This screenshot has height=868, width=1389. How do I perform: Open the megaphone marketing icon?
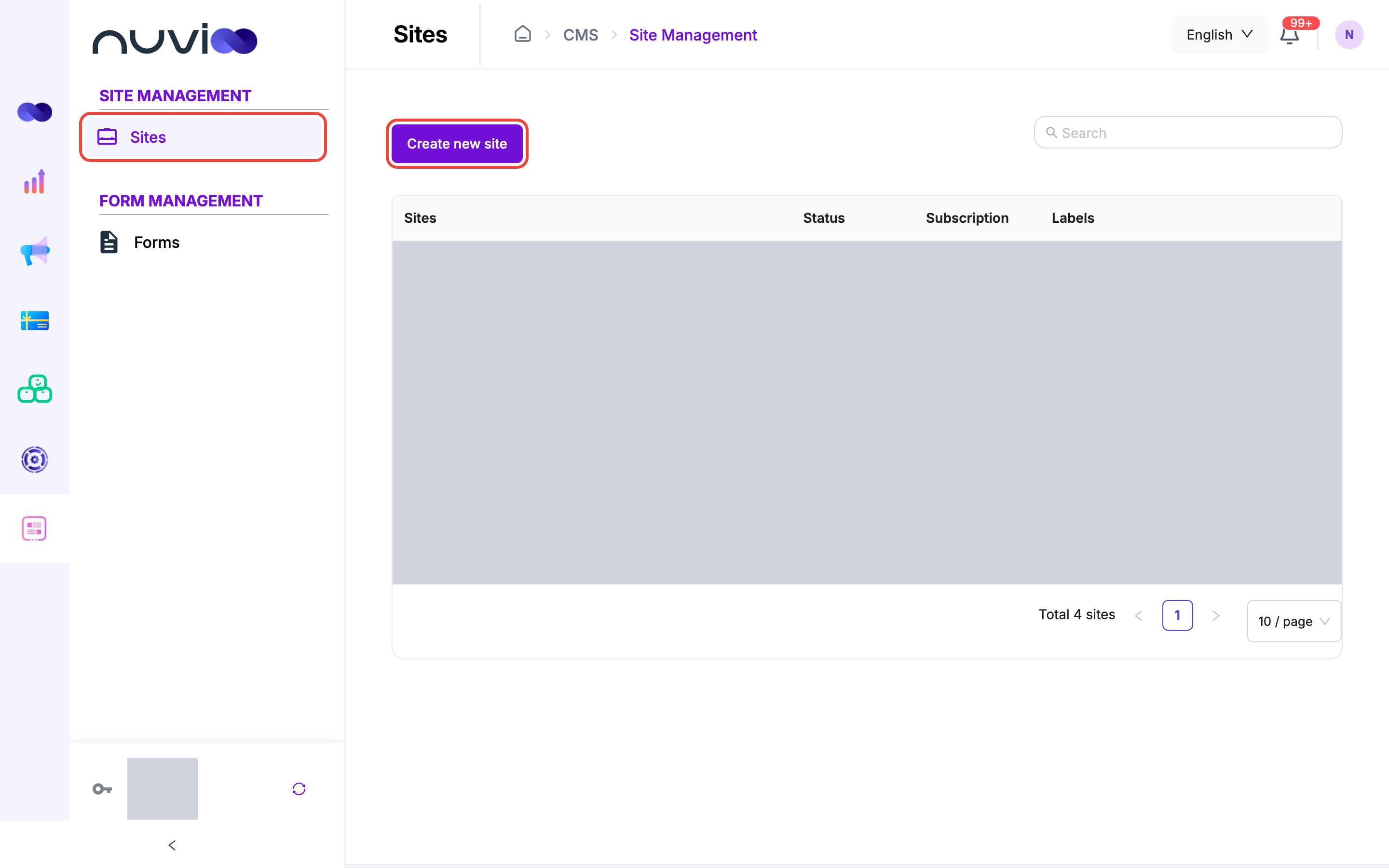click(34, 251)
